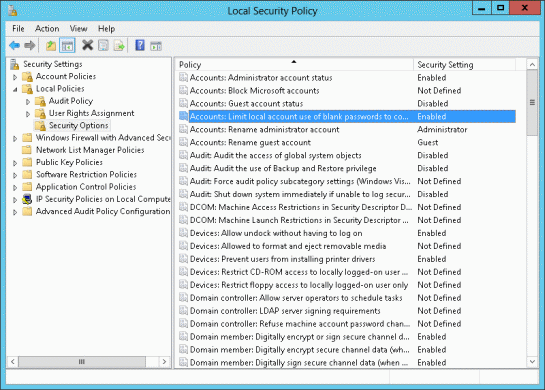The width and height of the screenshot is (545, 390).
Task: Expand the Audit Policy node
Action: (x=28, y=102)
